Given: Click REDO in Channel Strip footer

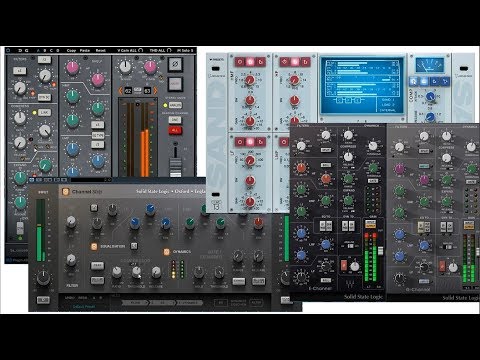Looking at the screenshot, I should coord(82,298).
